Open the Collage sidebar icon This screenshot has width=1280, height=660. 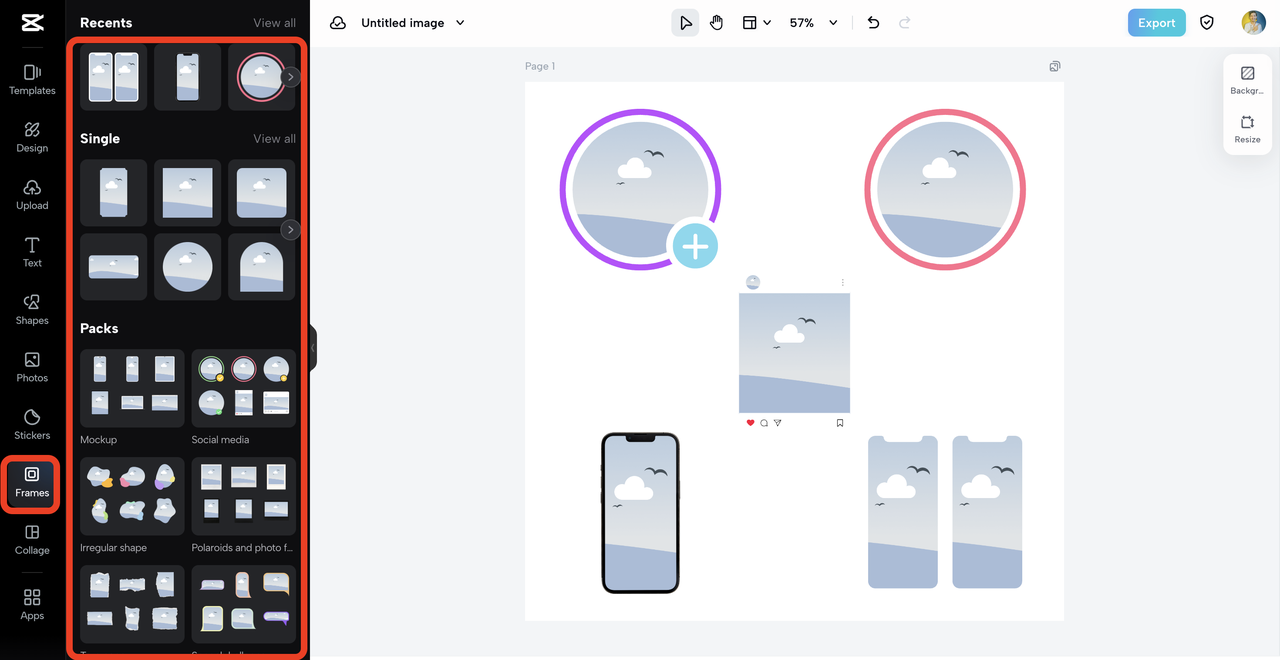pos(32,540)
